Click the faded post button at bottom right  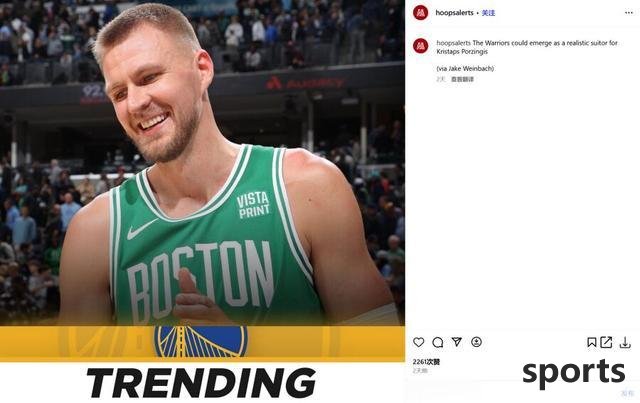click(x=627, y=393)
